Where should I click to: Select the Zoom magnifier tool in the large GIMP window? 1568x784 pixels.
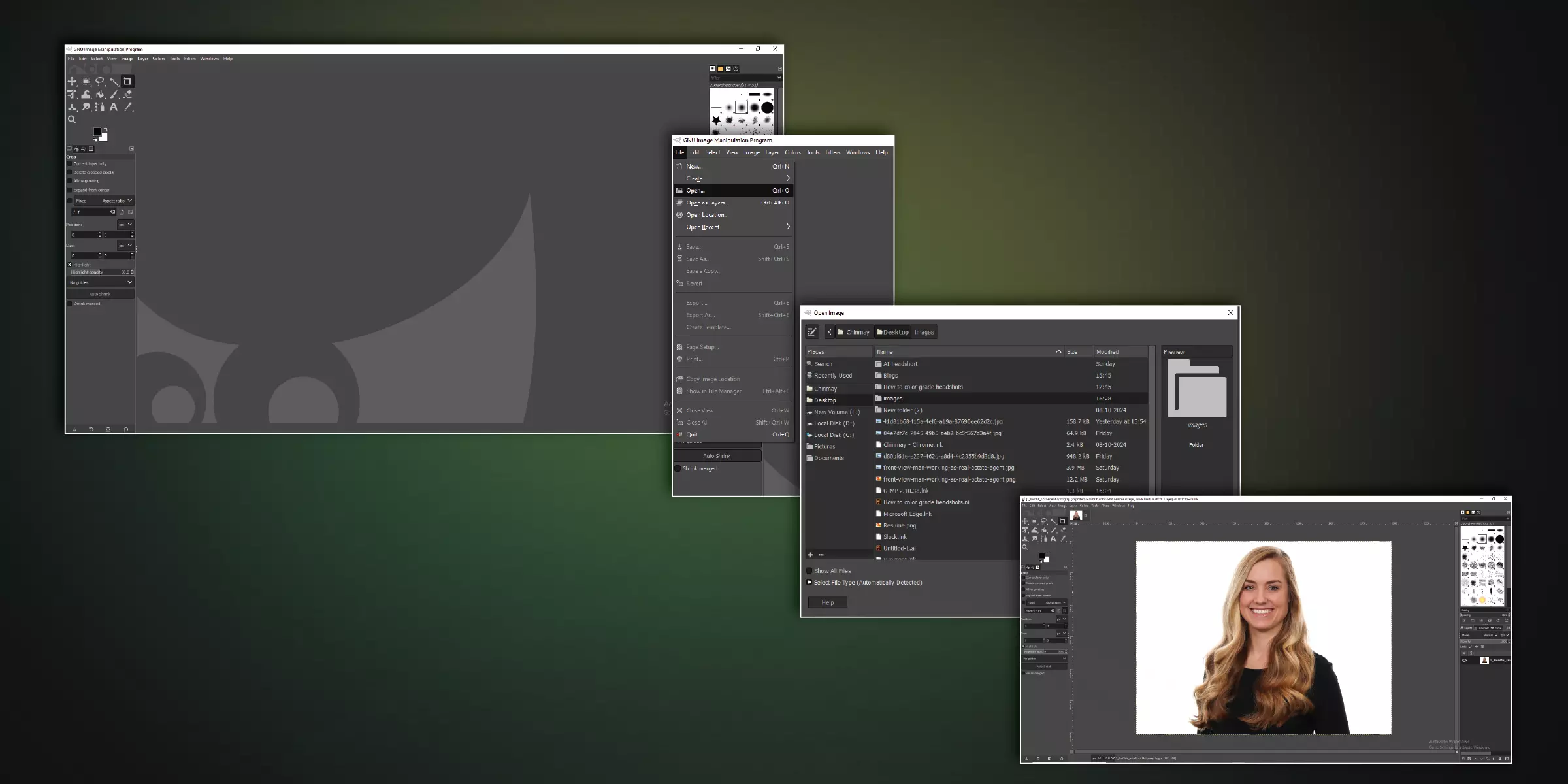tap(72, 120)
